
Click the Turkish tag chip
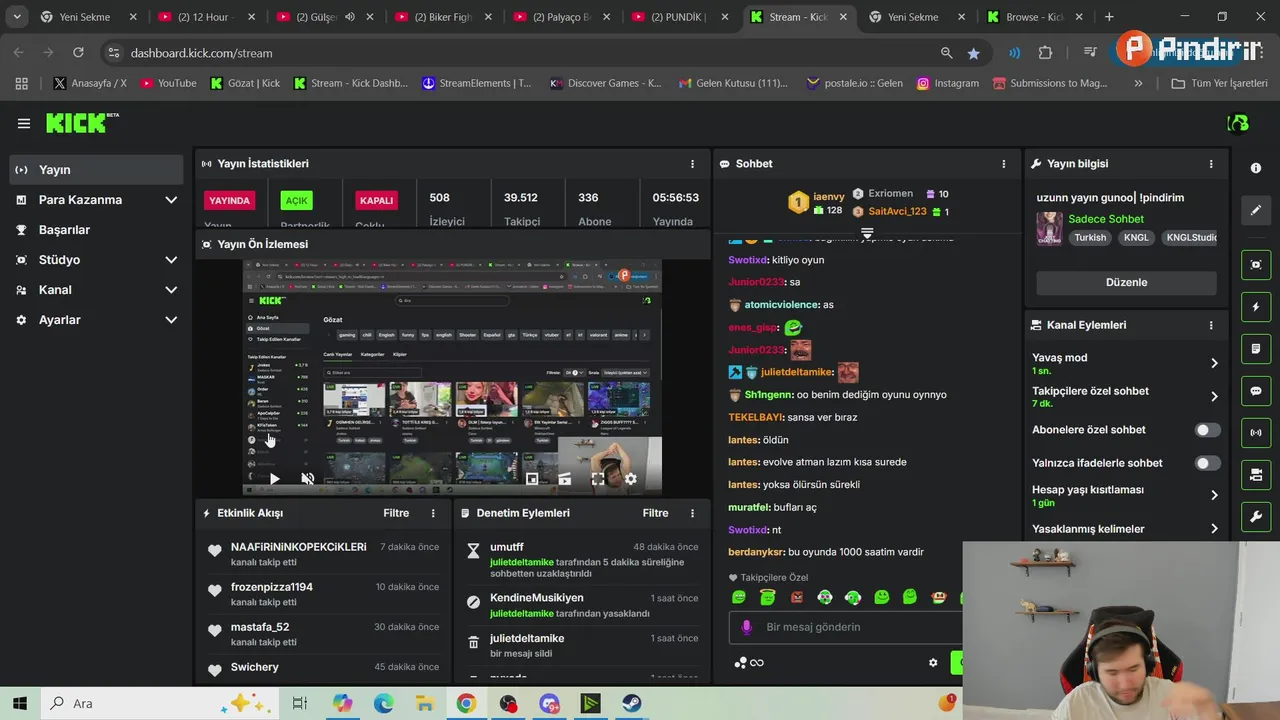[1090, 238]
